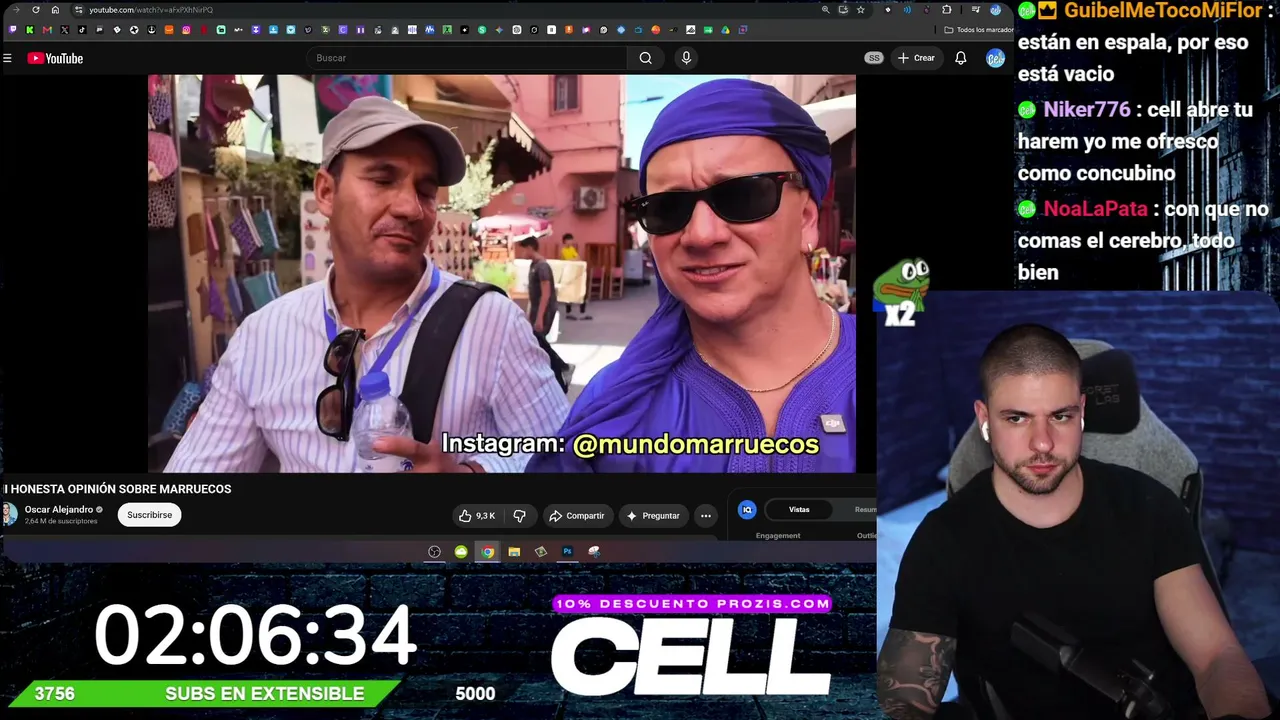Dislike the video with thumbs-down
The width and height of the screenshot is (1280, 720).
click(520, 516)
